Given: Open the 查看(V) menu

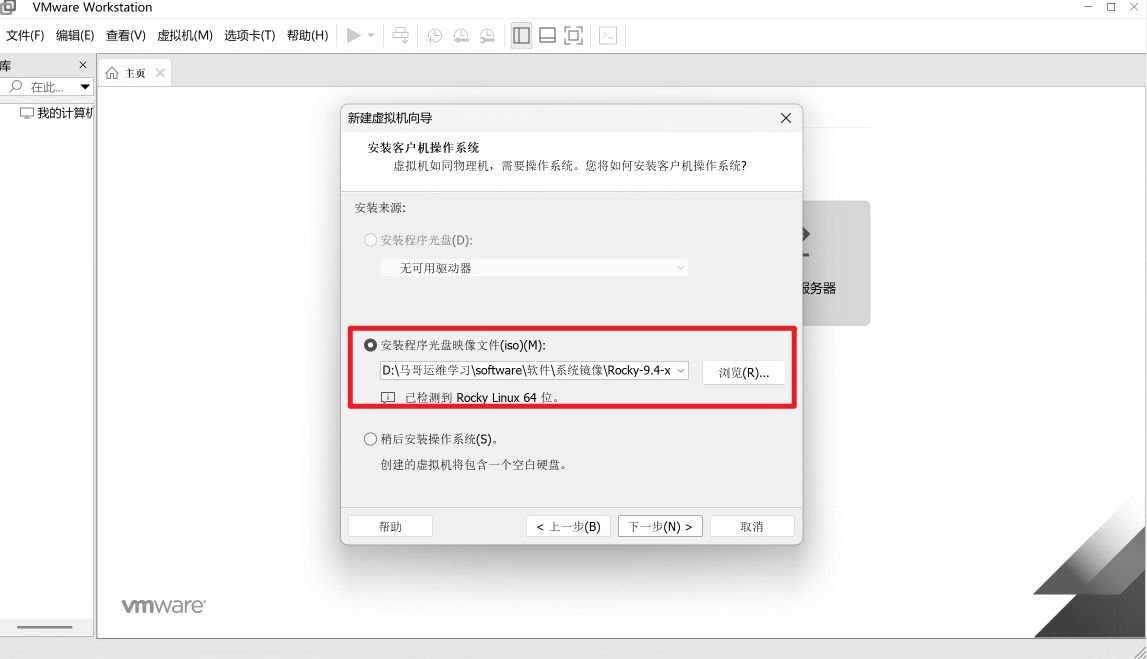Looking at the screenshot, I should (x=125, y=35).
